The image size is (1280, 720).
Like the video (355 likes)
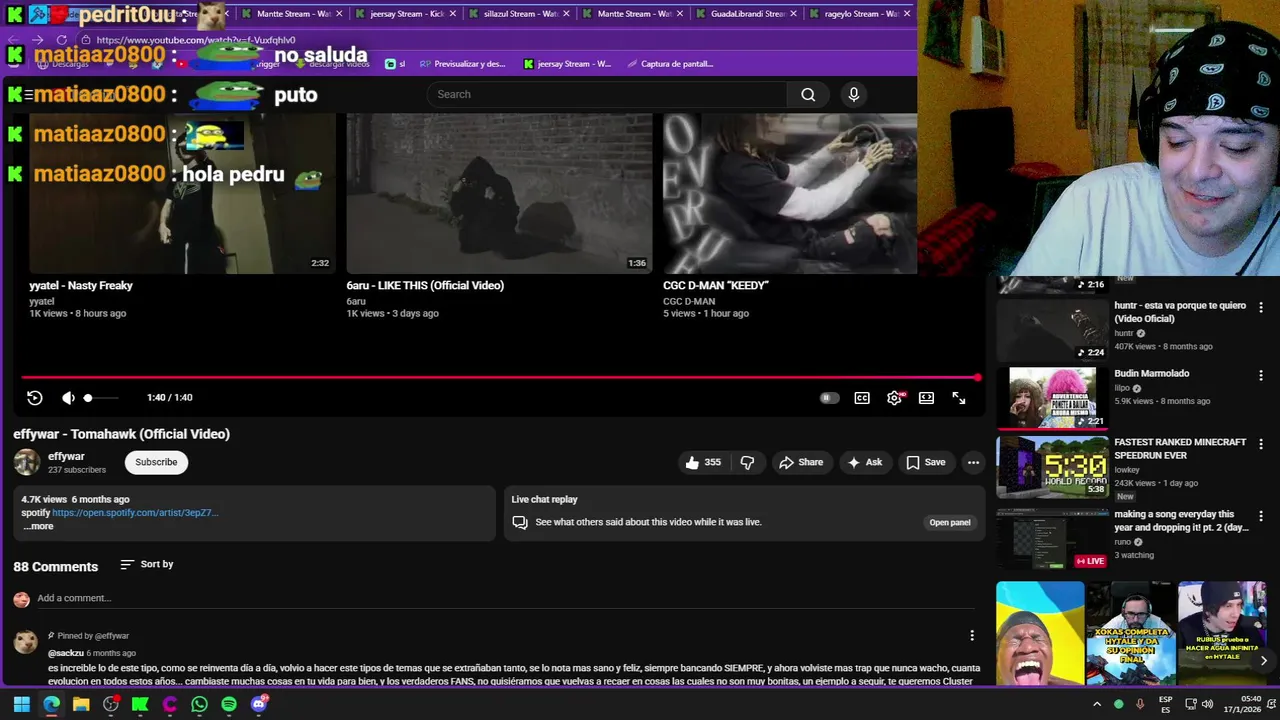coord(704,462)
